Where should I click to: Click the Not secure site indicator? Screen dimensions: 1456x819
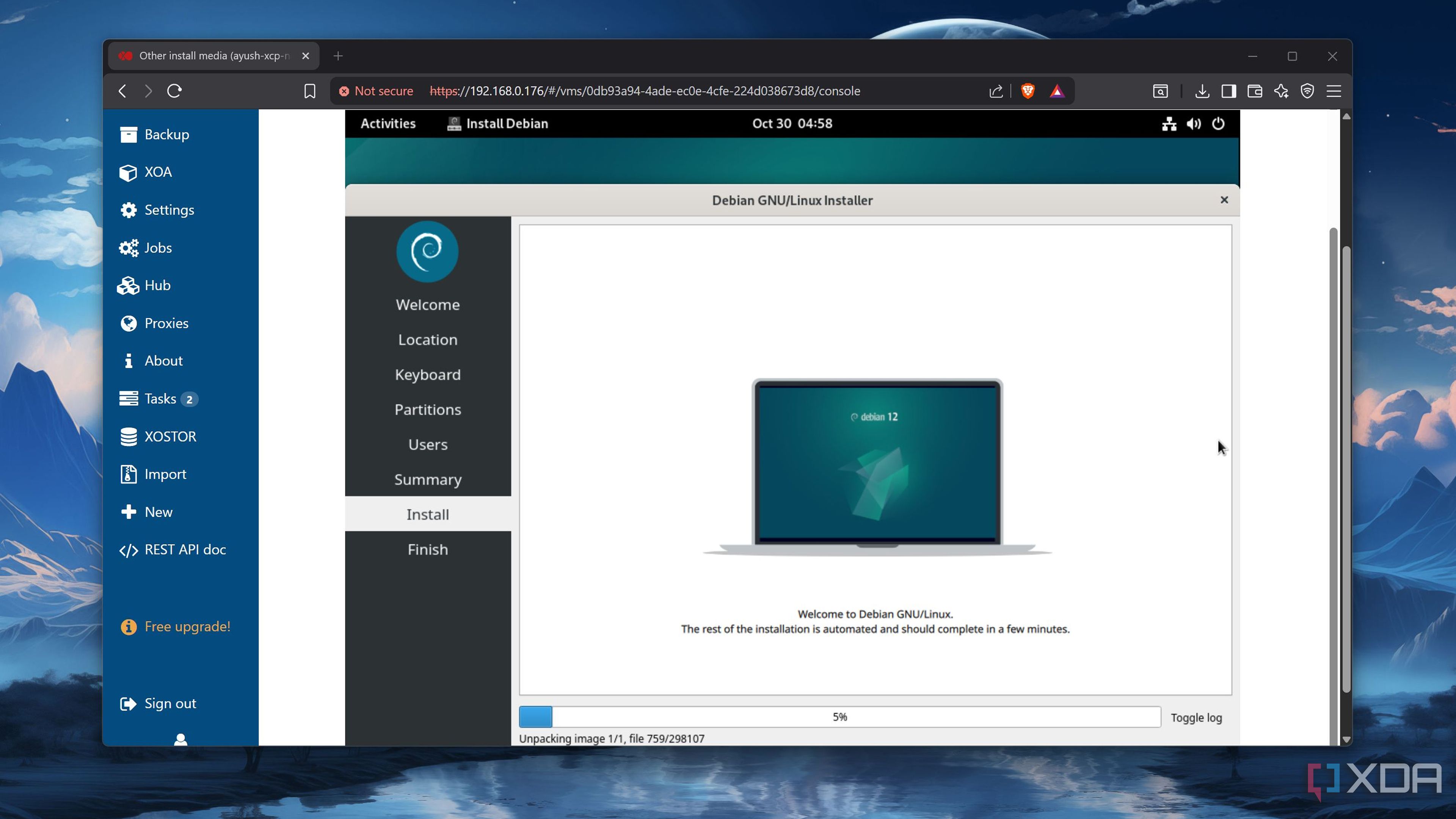tap(377, 91)
